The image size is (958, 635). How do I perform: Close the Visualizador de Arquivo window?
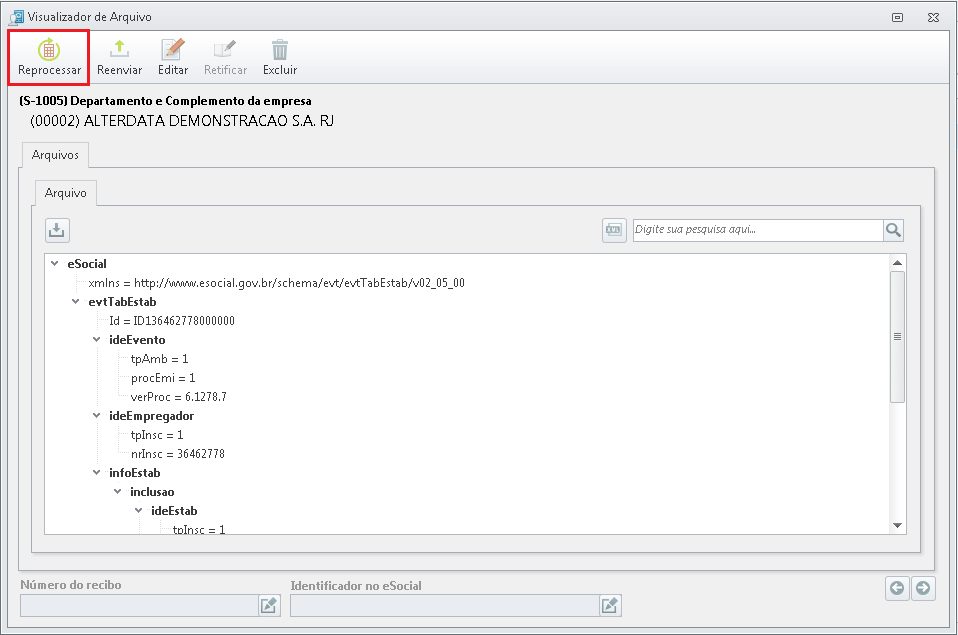(933, 17)
